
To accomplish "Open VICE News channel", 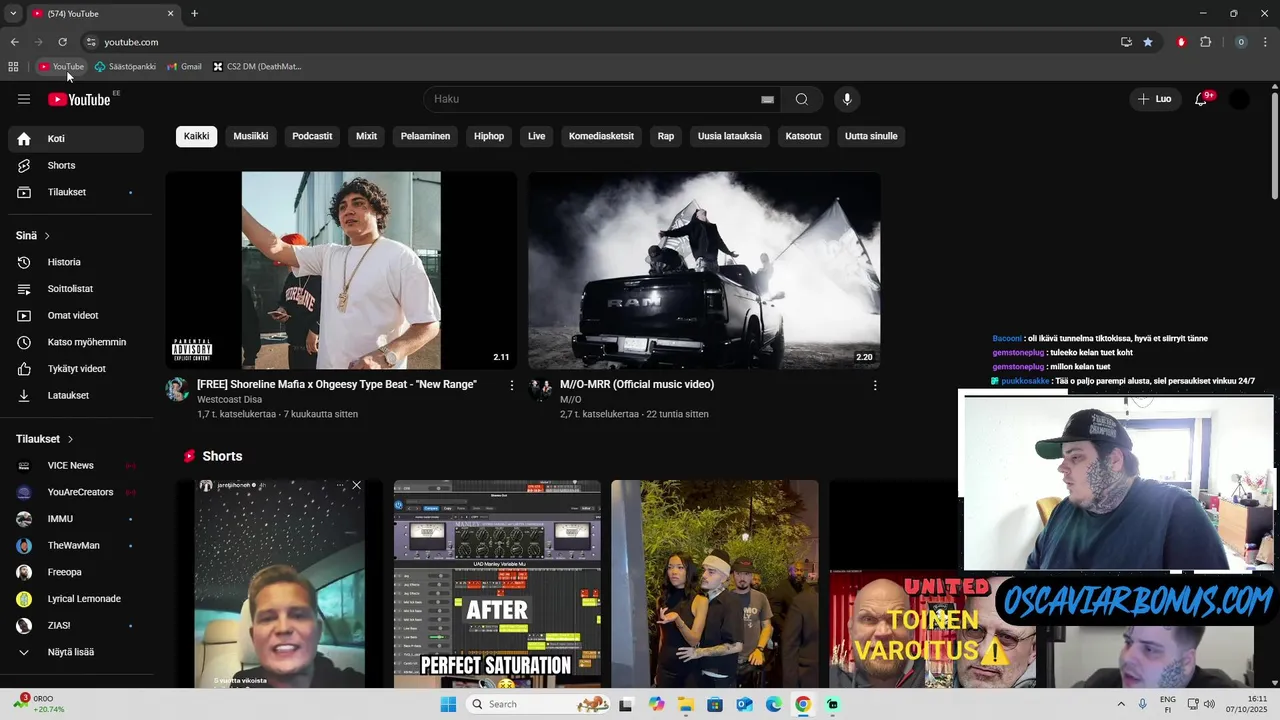I will click(x=76, y=465).
